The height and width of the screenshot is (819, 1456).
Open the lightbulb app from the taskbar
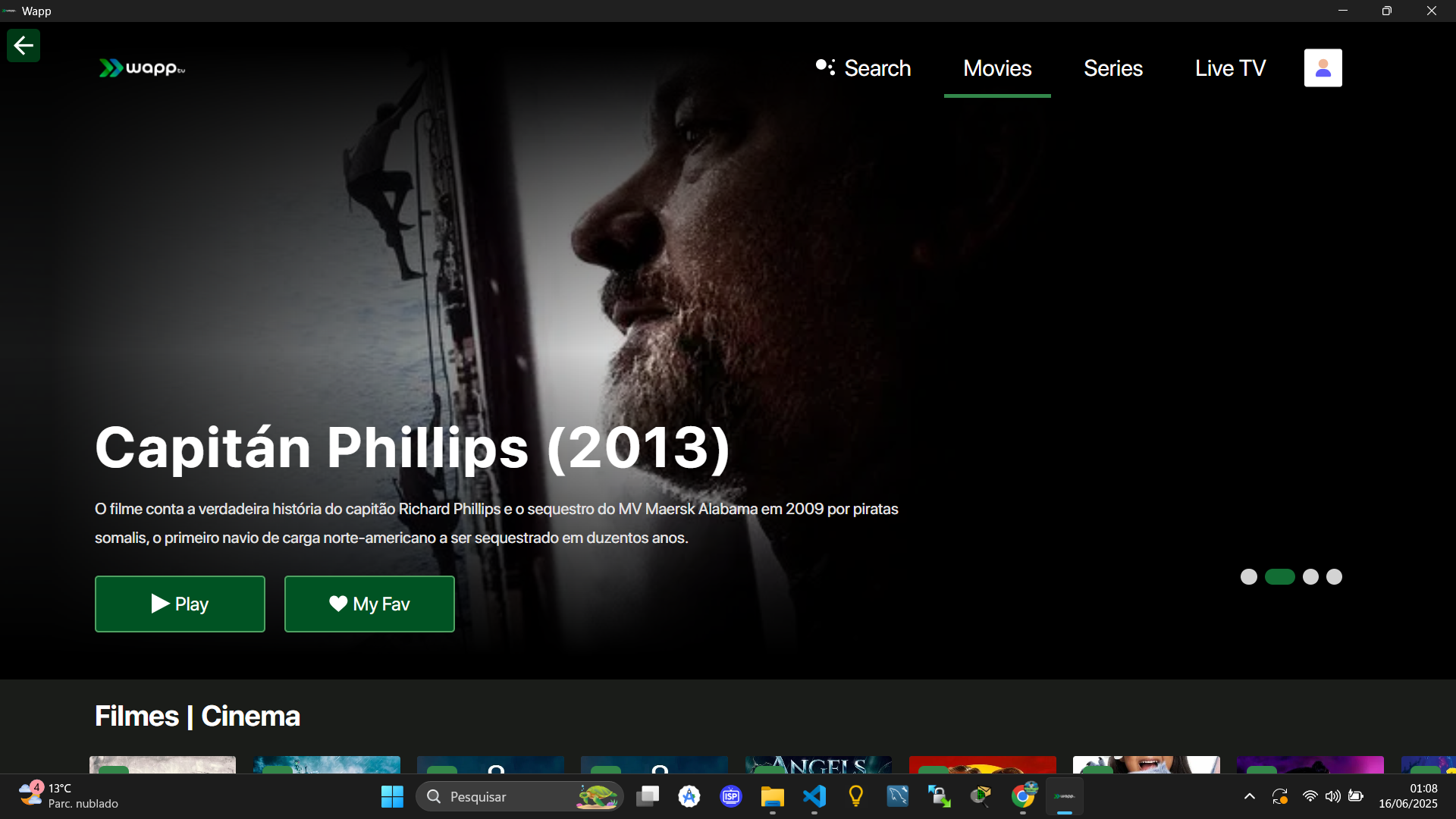click(856, 796)
